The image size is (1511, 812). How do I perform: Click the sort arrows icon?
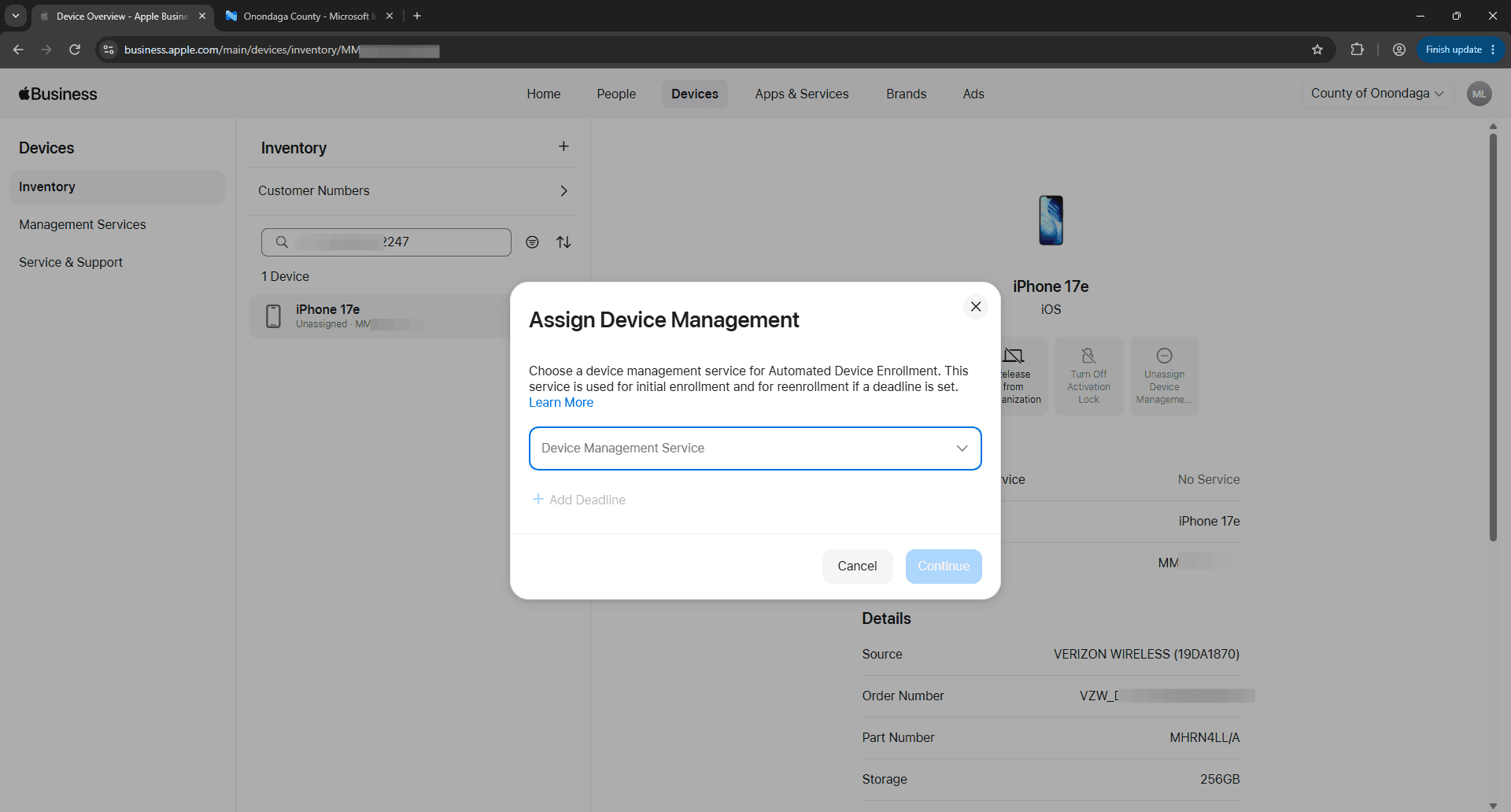[563, 242]
